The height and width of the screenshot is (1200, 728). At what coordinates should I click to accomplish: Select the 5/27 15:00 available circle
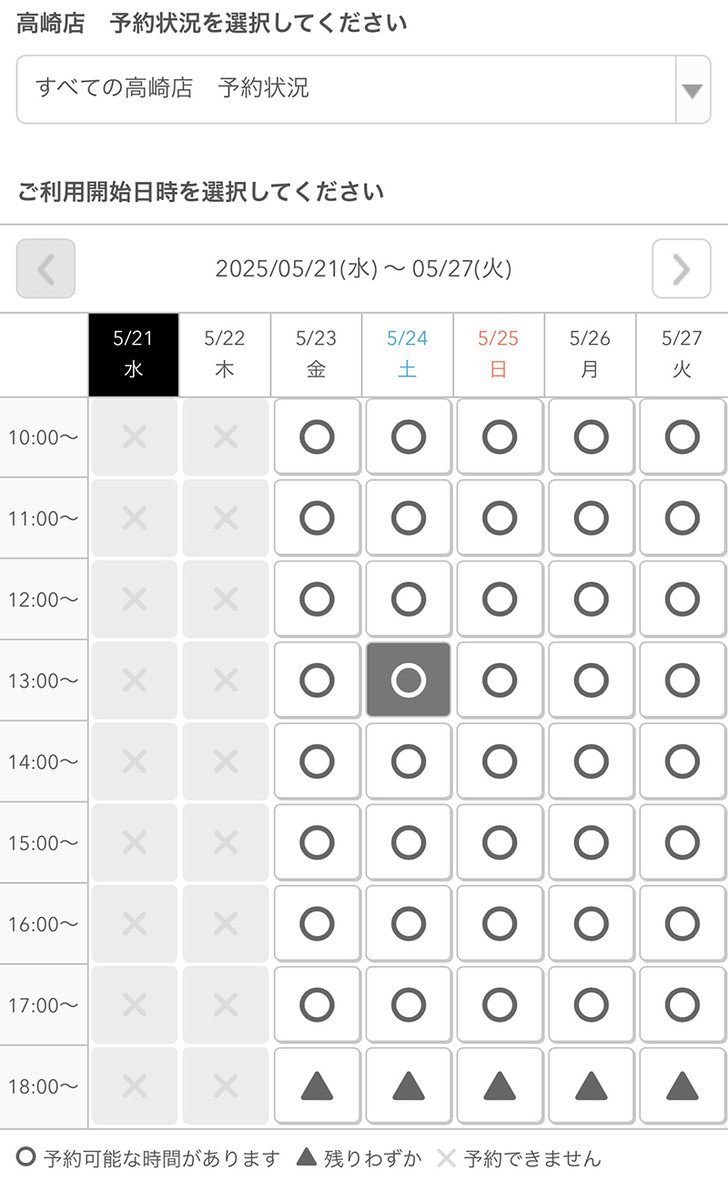[683, 842]
